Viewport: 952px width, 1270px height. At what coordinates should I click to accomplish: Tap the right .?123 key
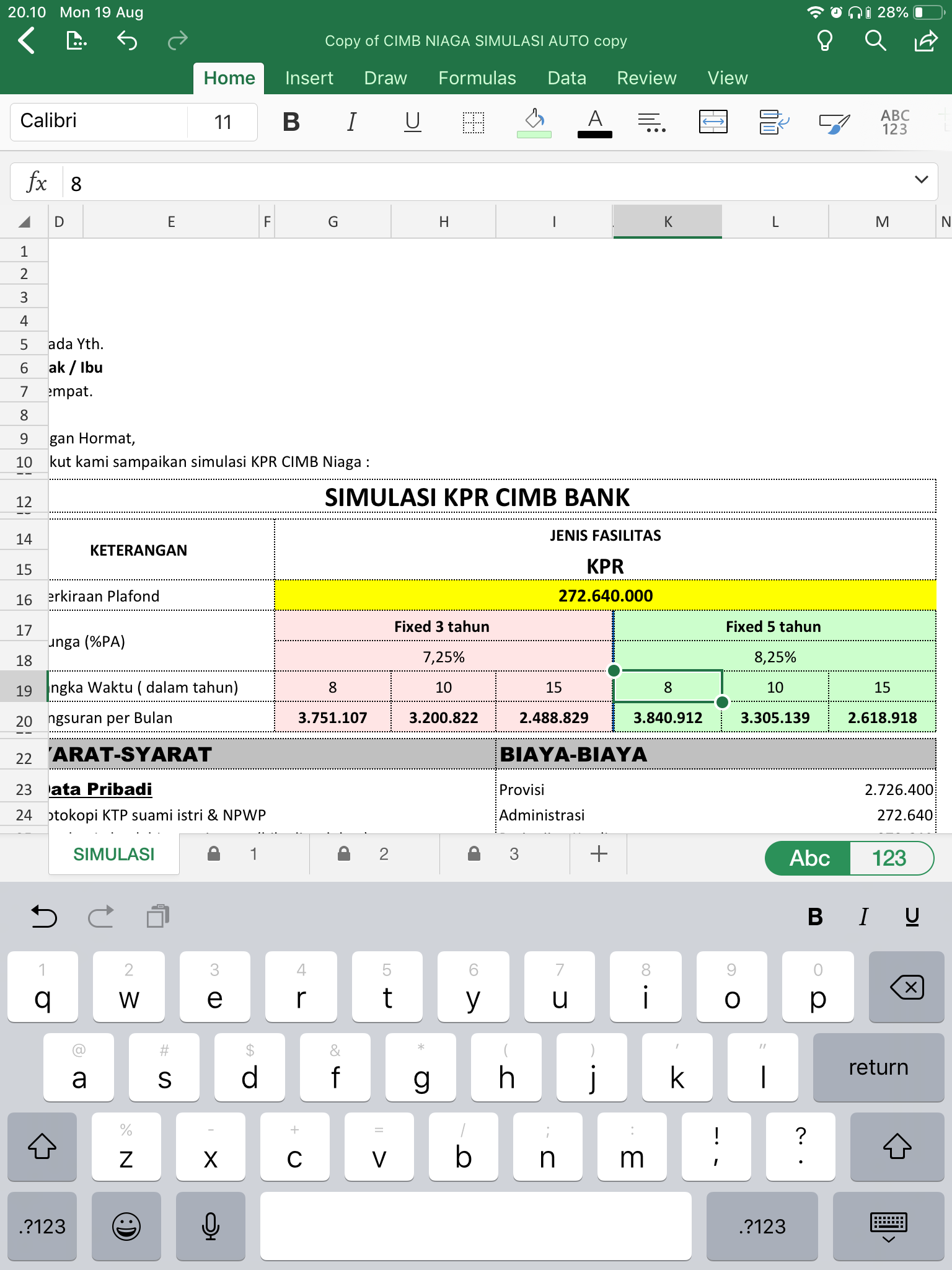pos(762,1226)
